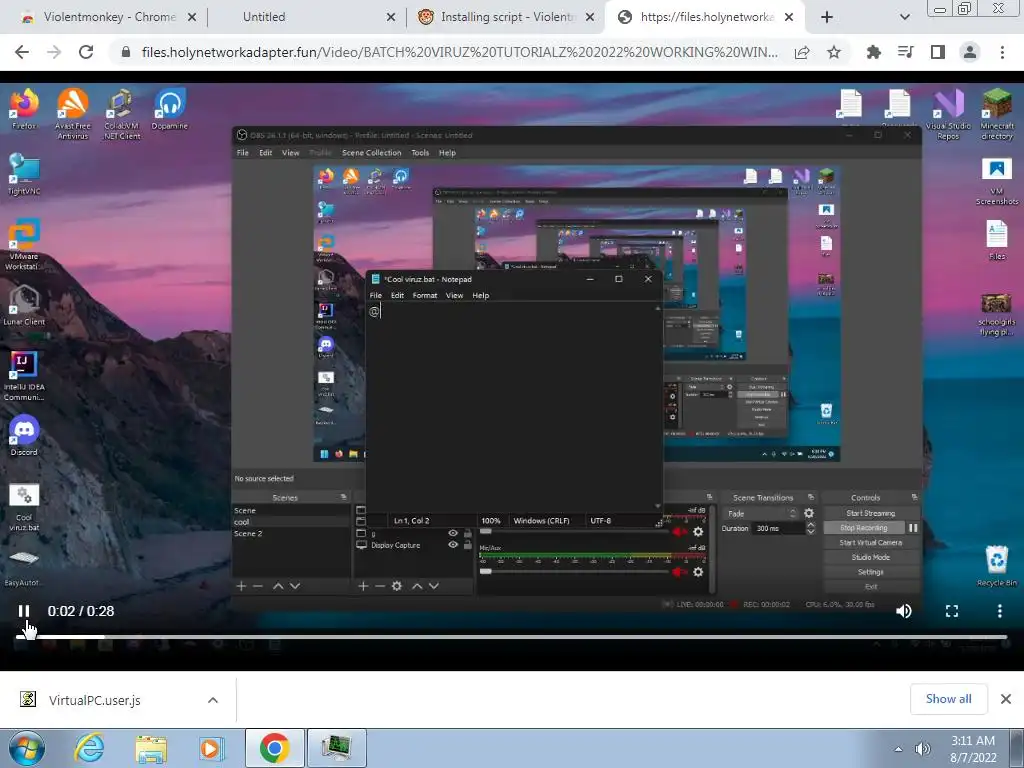
Task: Open the Chrome profile avatar menu
Action: [970, 52]
